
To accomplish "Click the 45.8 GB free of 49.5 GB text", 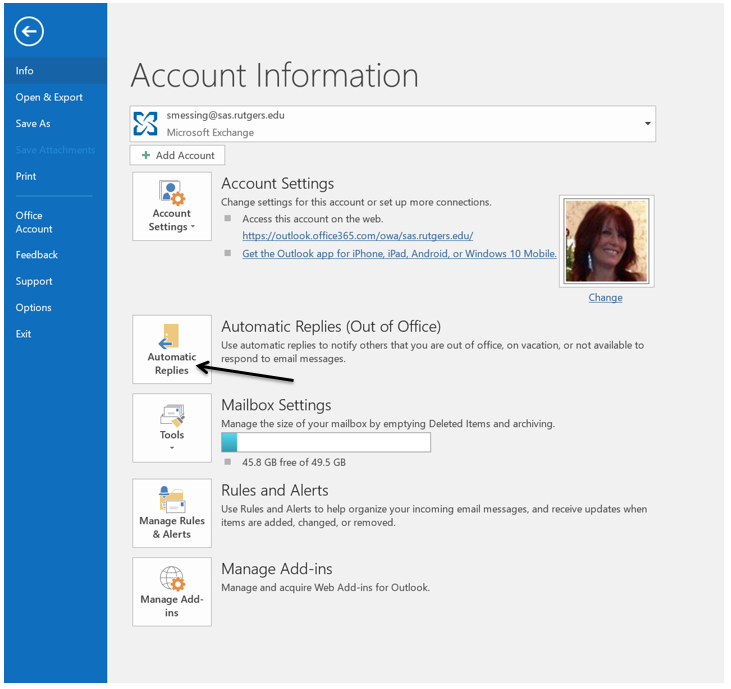I will coord(294,462).
